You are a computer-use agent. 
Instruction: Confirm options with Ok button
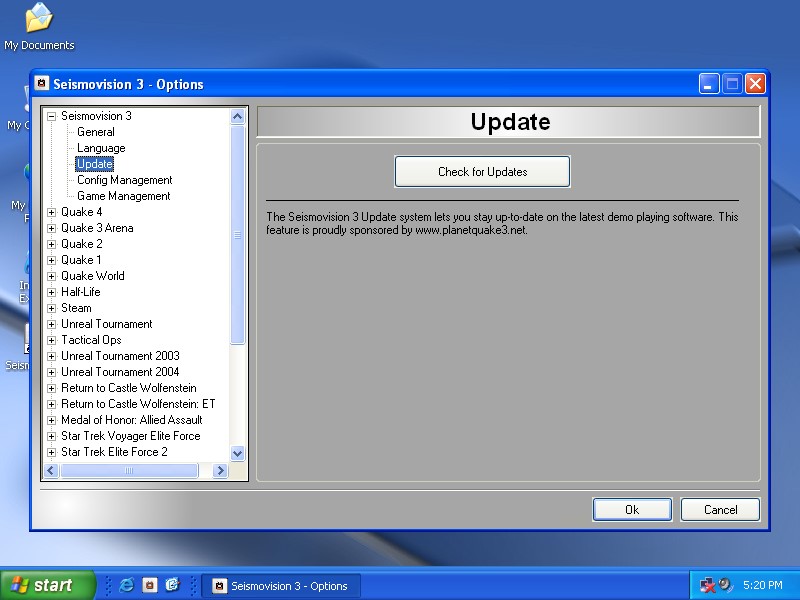point(632,510)
